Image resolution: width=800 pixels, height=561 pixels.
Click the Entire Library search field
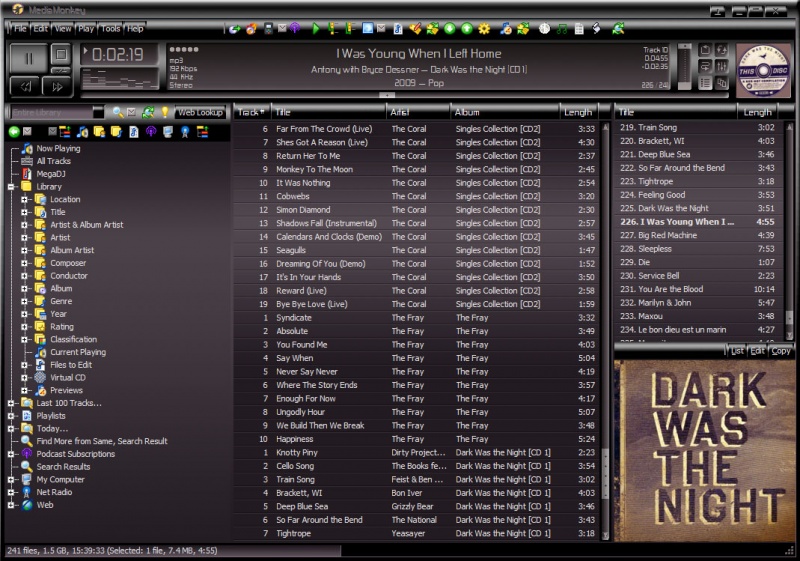(x=51, y=112)
